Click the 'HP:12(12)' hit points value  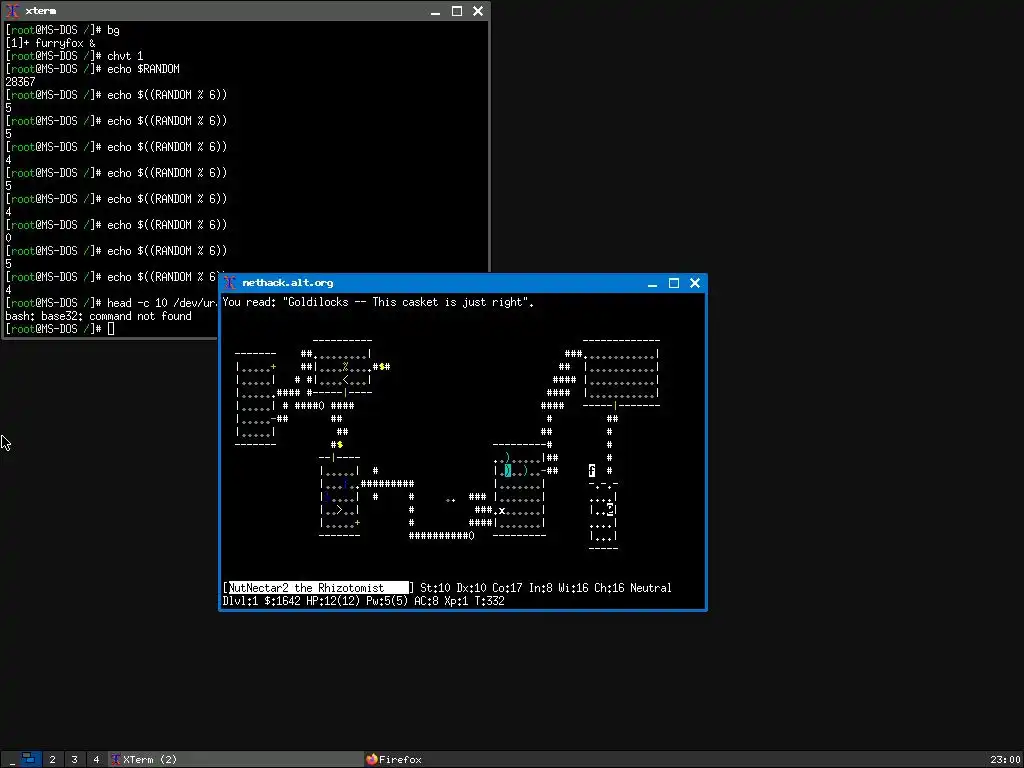coord(333,601)
